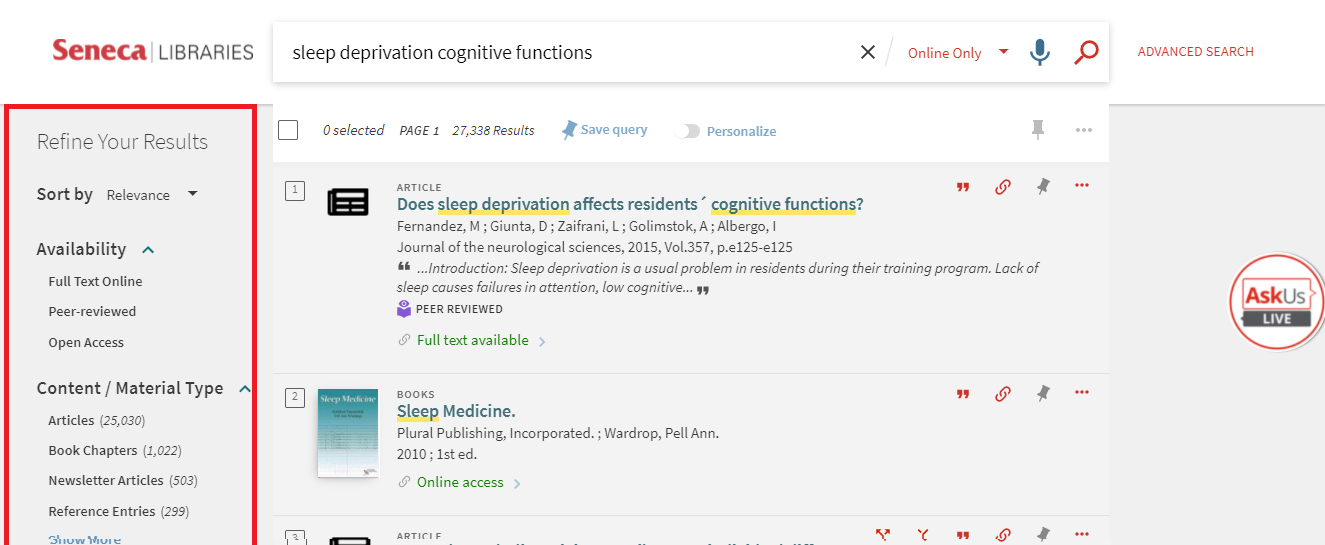Click permalink icon for Sleep Medicine book
This screenshot has width=1325, height=545.
point(1002,394)
